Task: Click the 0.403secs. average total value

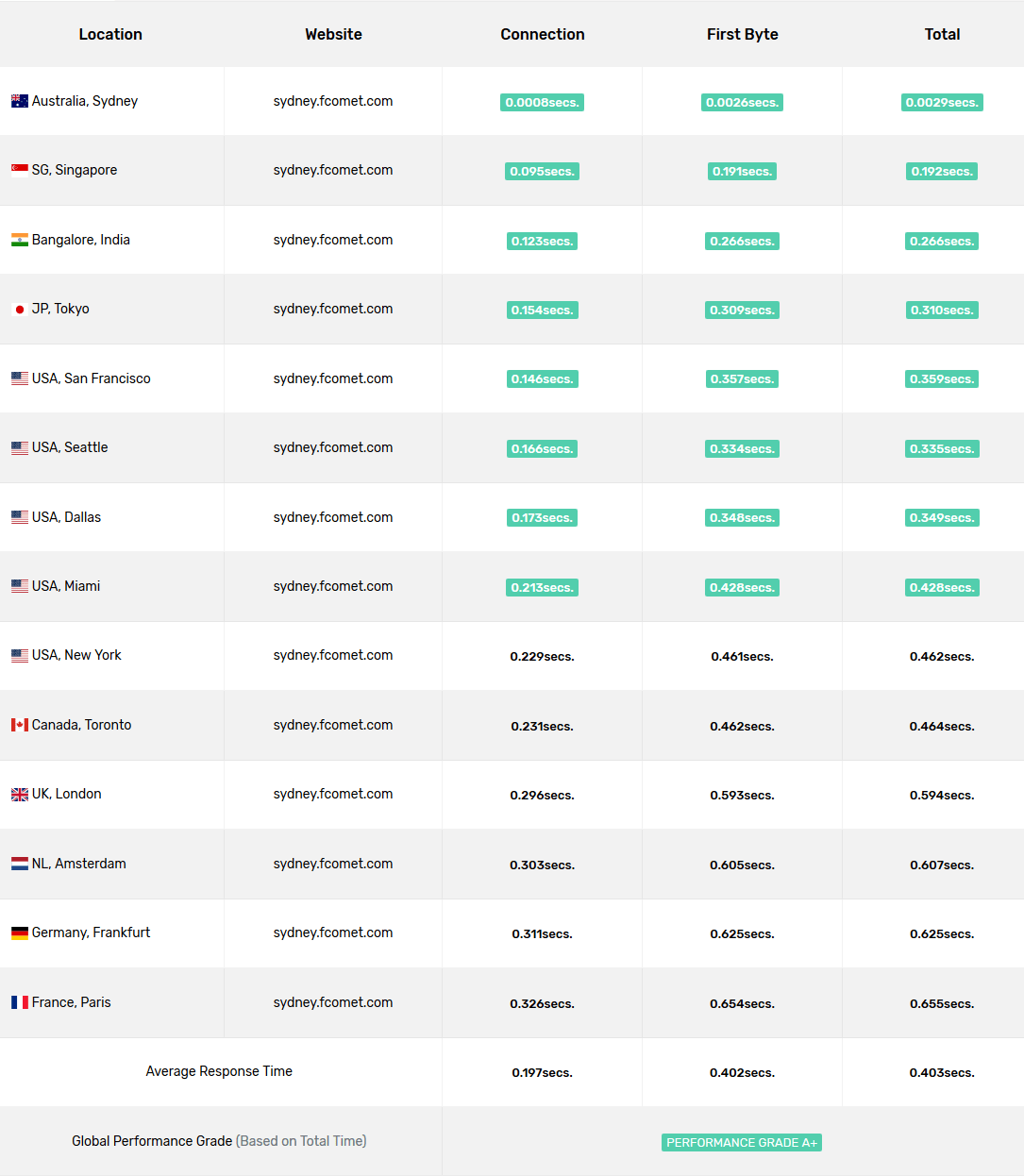Action: 942,1073
